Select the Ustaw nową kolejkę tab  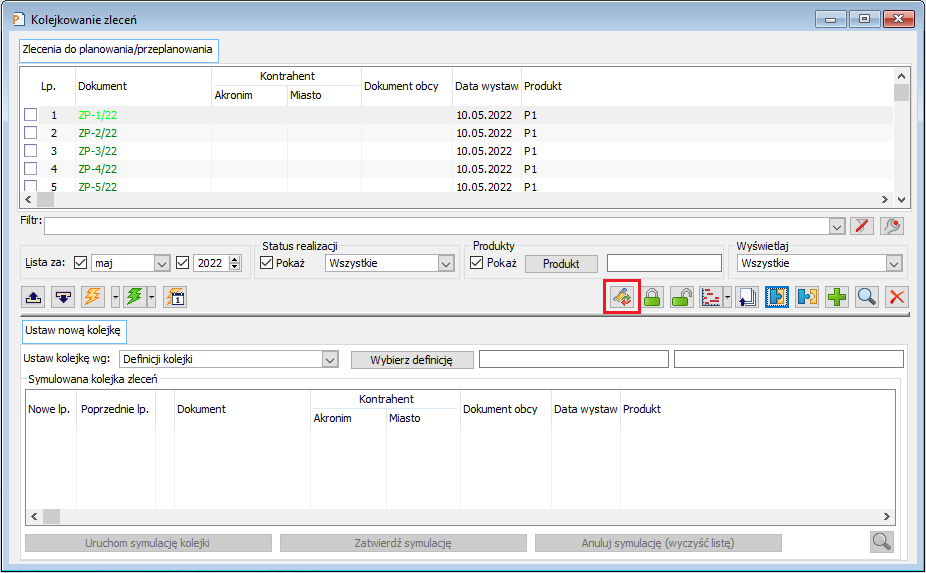pyautogui.click(x=74, y=331)
